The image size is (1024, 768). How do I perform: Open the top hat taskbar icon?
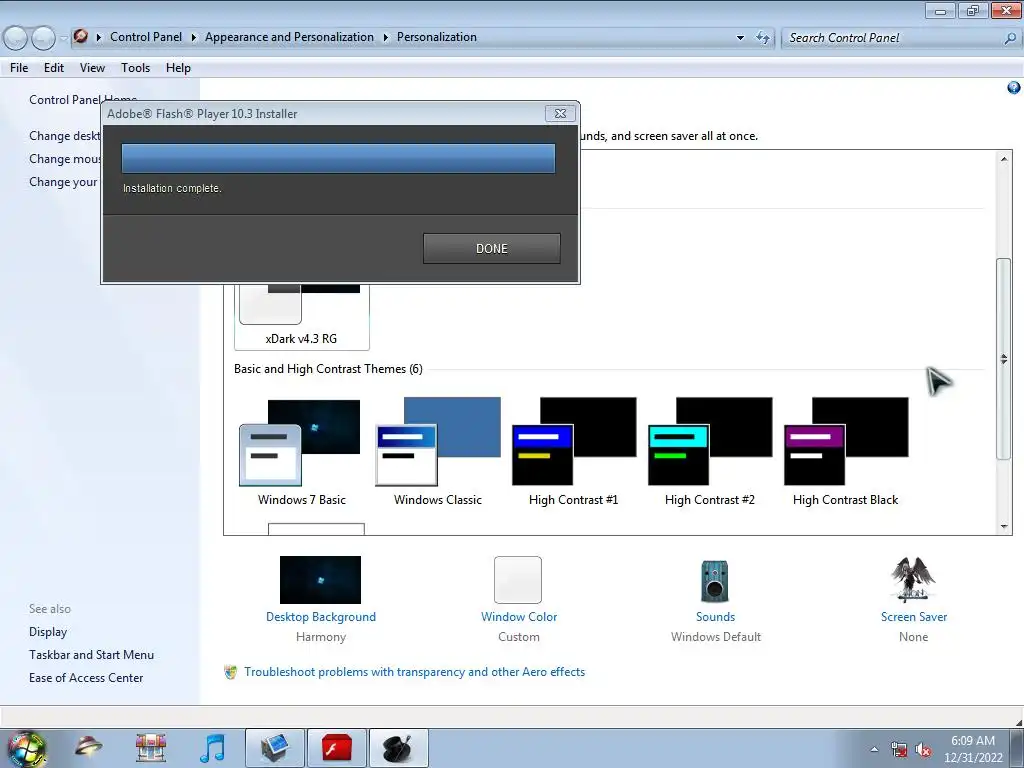[398, 748]
